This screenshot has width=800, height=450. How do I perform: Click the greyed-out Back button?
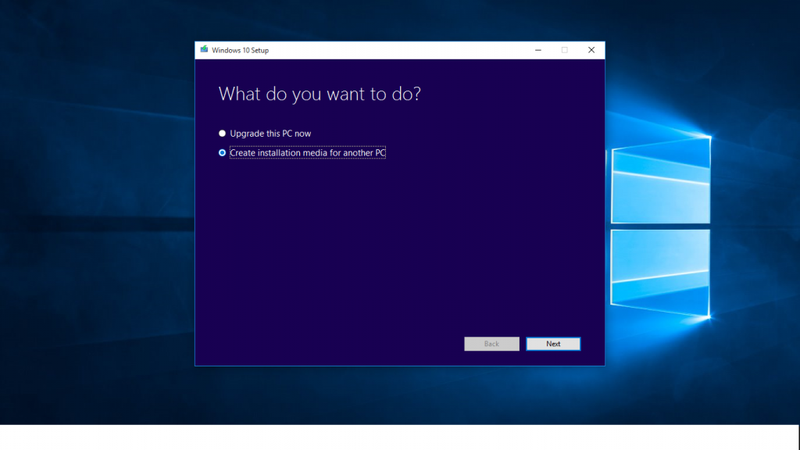pos(492,344)
